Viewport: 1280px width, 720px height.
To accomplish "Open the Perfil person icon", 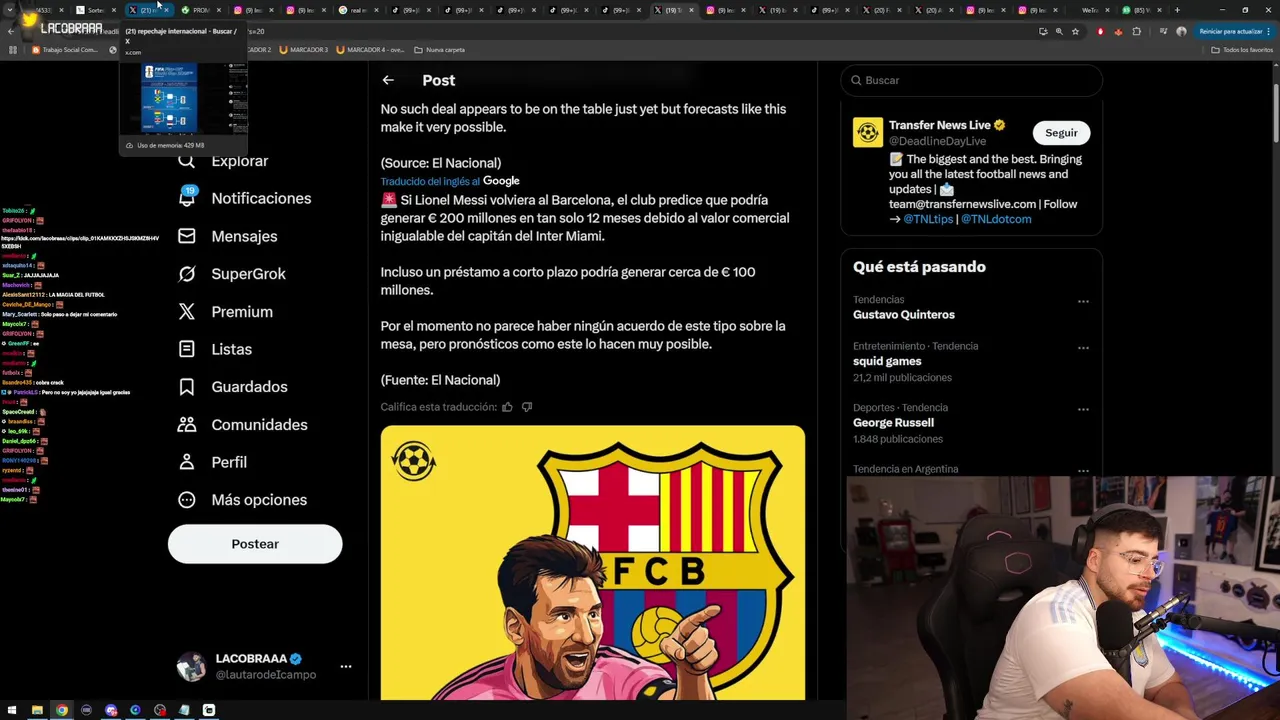I will point(187,462).
